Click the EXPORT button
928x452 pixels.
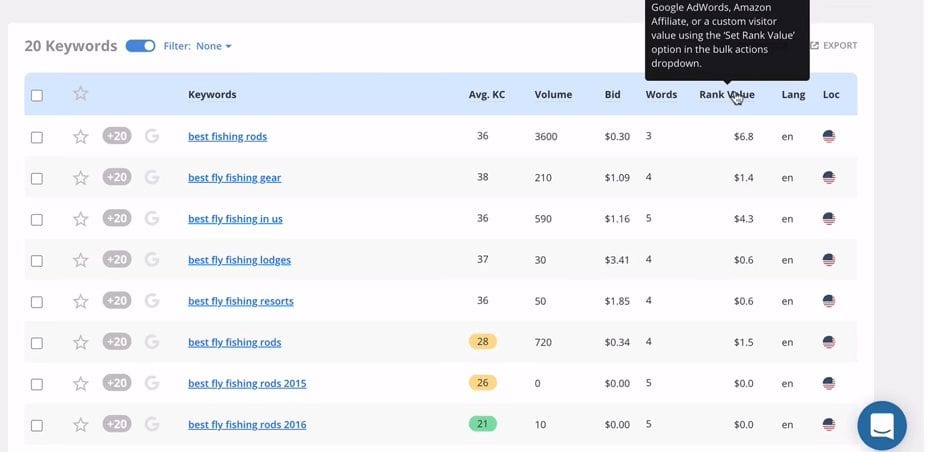833,46
